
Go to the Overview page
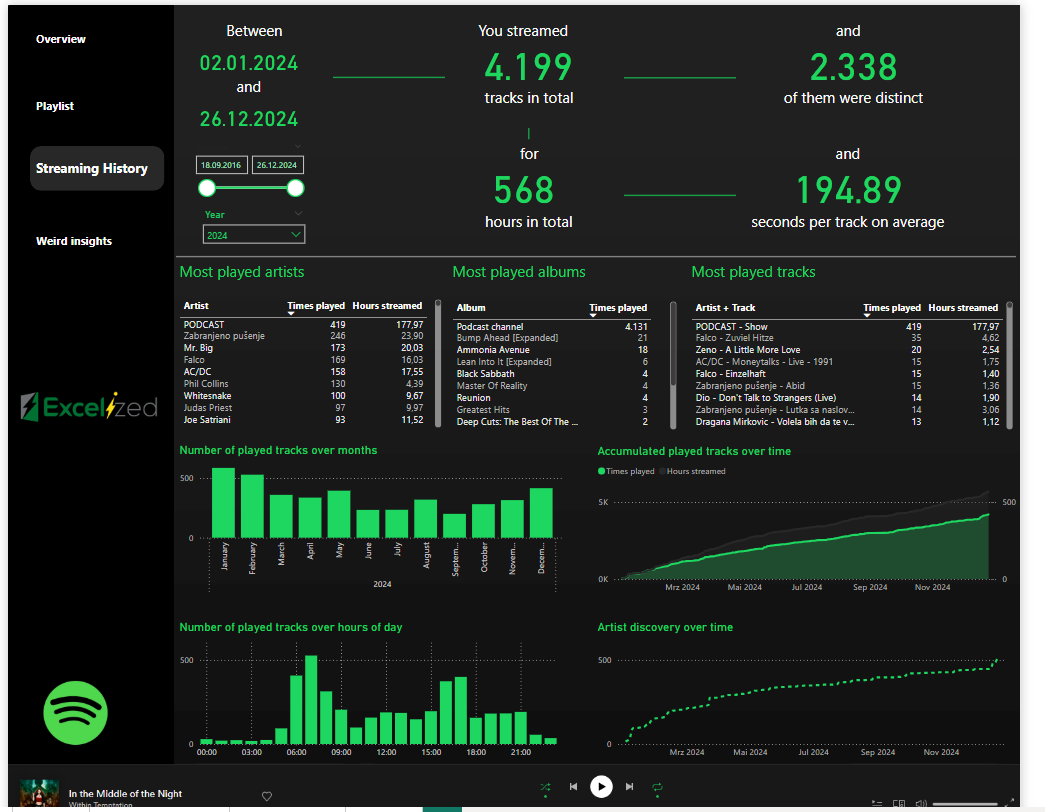click(61, 39)
